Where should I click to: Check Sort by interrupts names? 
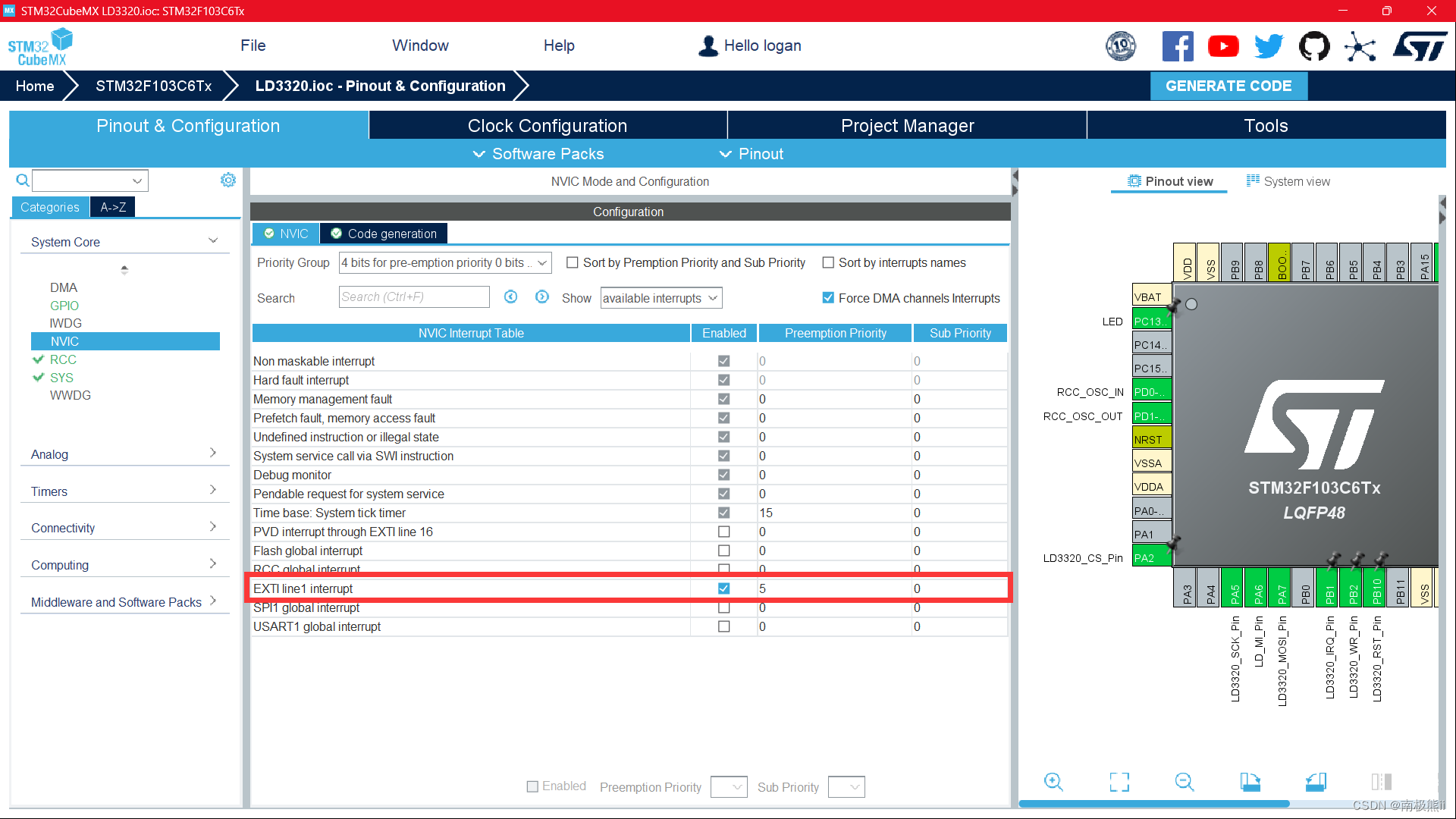pos(828,262)
